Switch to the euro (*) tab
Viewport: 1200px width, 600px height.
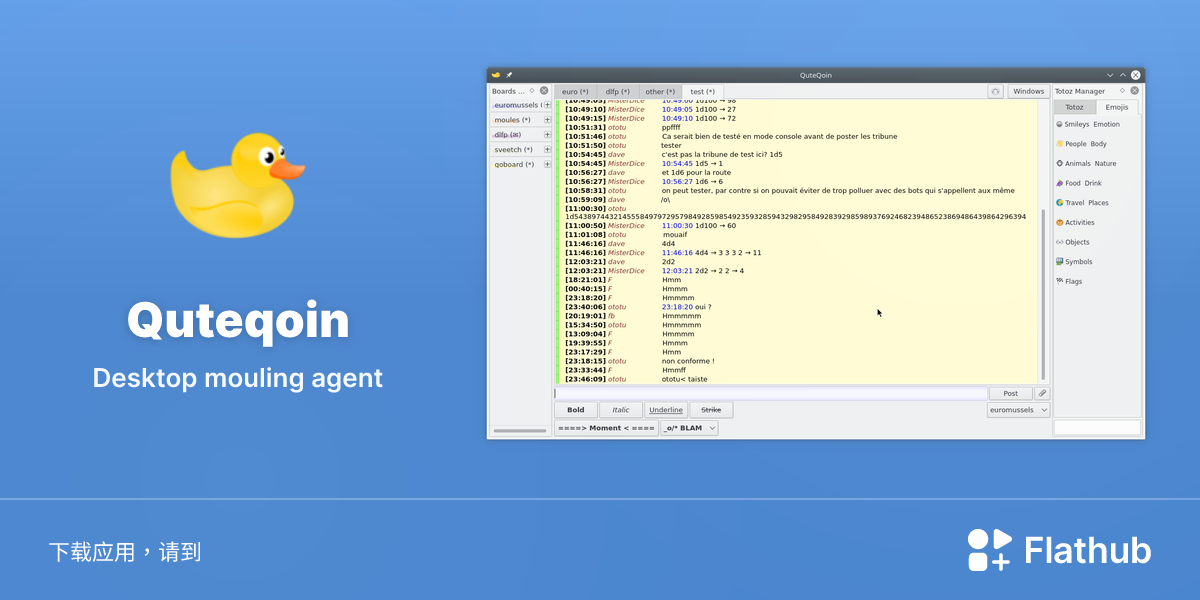575,91
